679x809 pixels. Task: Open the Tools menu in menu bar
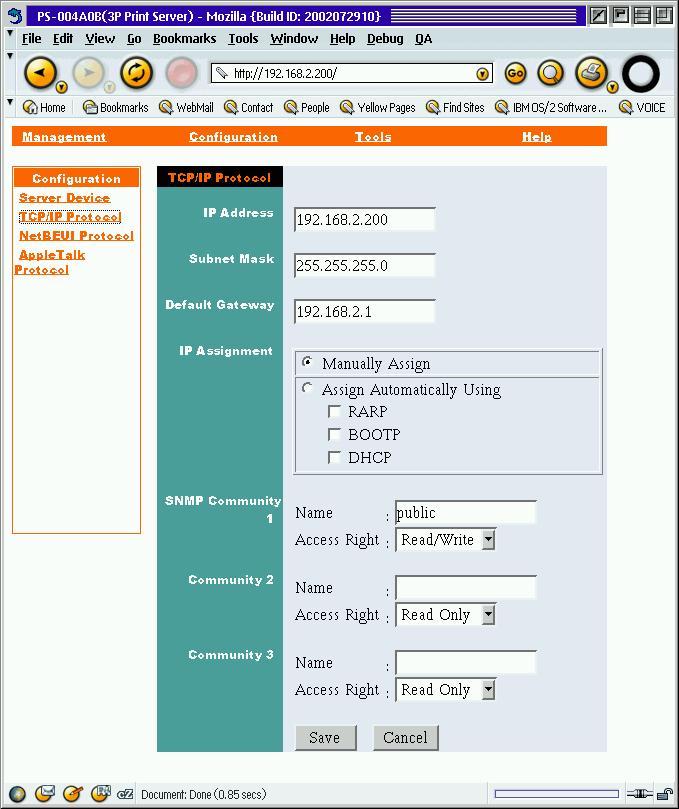(x=243, y=38)
